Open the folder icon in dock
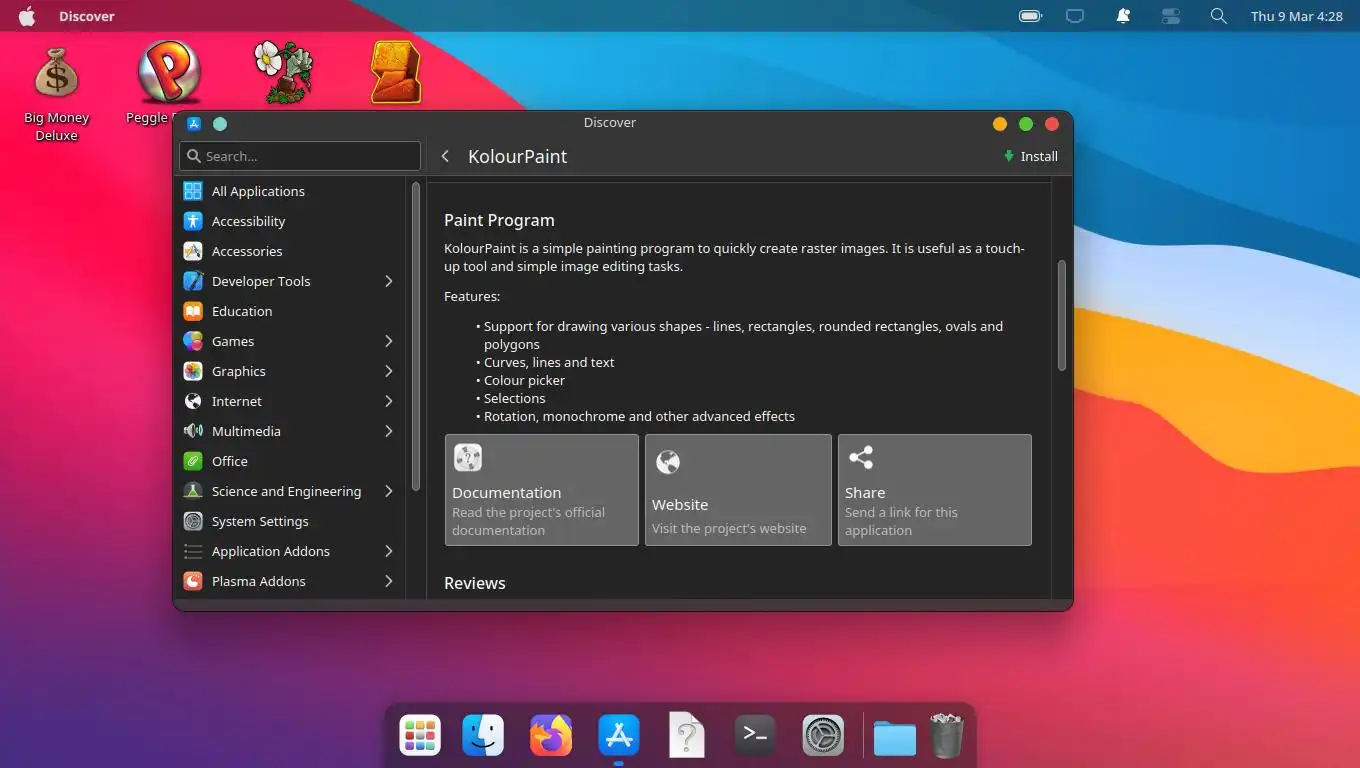 895,738
